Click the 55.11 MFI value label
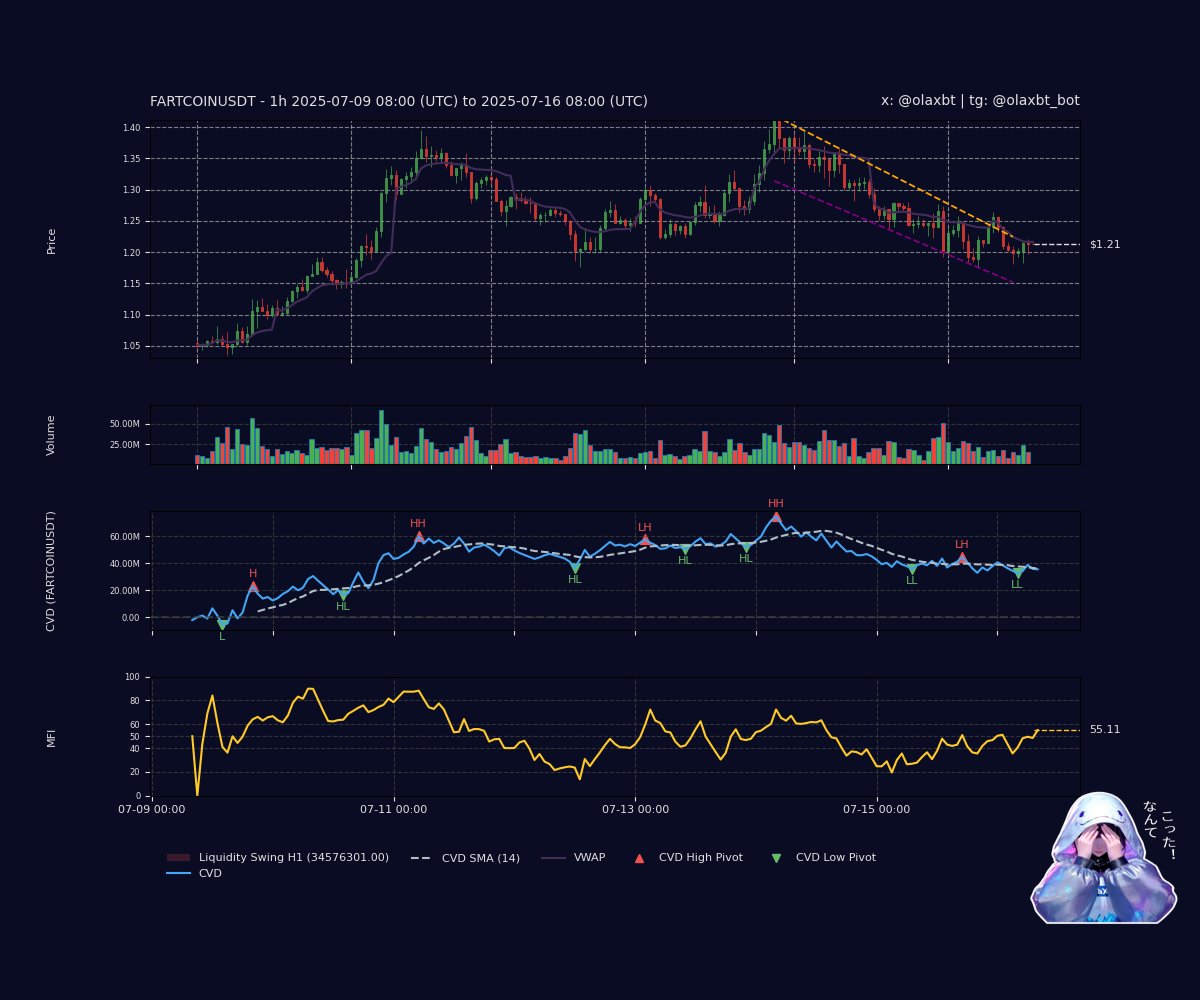The height and width of the screenshot is (1000, 1200). (1105, 730)
